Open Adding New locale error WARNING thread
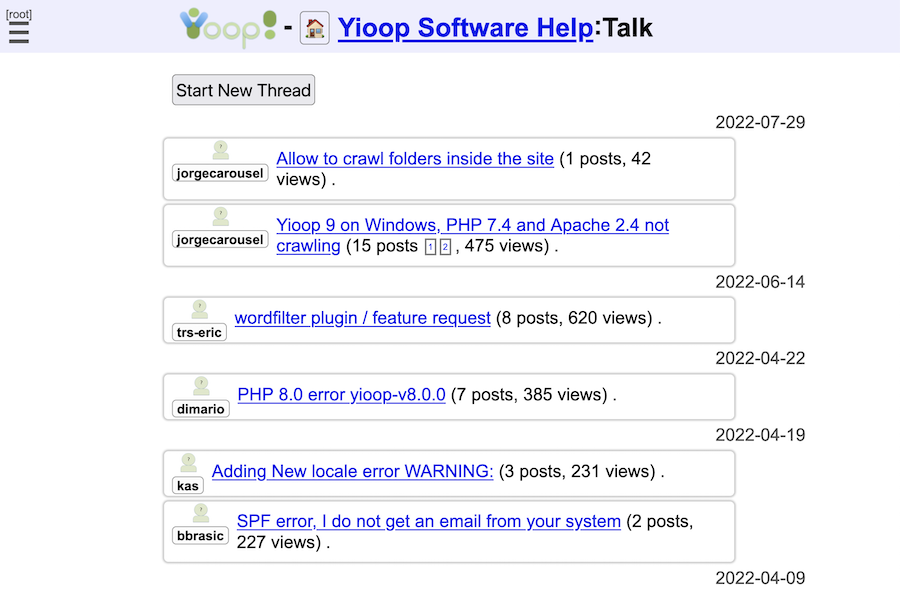This screenshot has height=589, width=900. [352, 471]
